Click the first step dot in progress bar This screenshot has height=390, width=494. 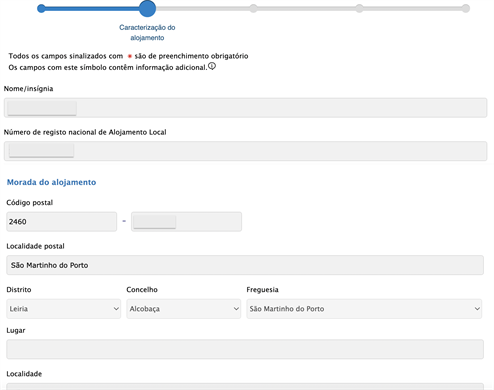pyautogui.click(x=41, y=9)
